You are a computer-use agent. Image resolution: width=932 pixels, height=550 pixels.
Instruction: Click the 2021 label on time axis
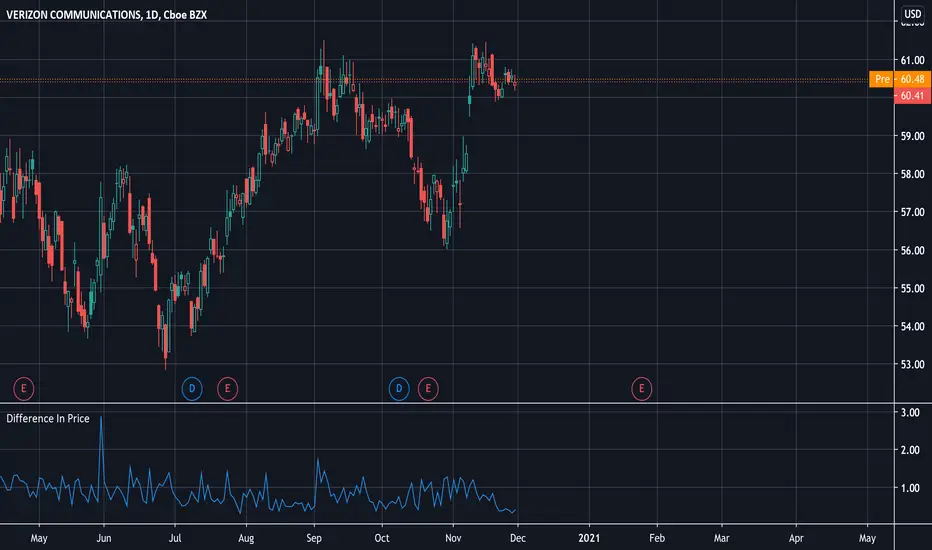pyautogui.click(x=589, y=538)
